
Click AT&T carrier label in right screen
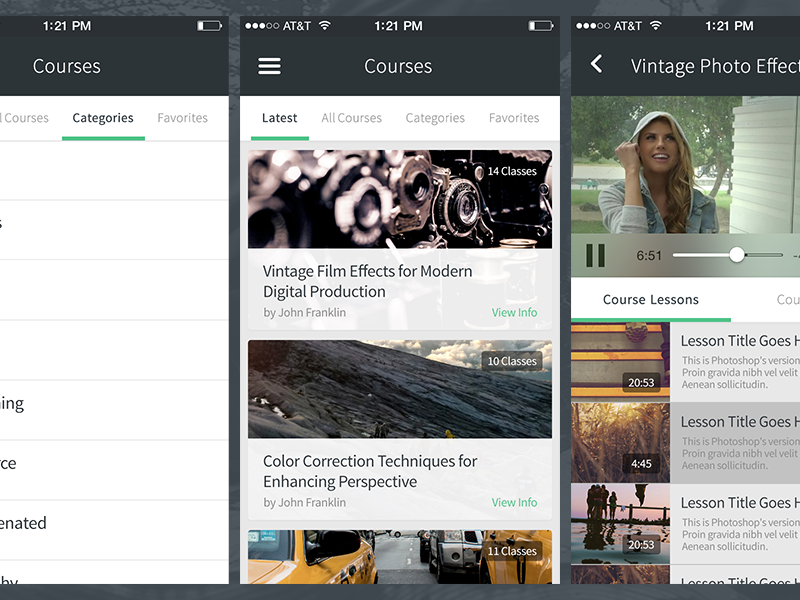(628, 26)
